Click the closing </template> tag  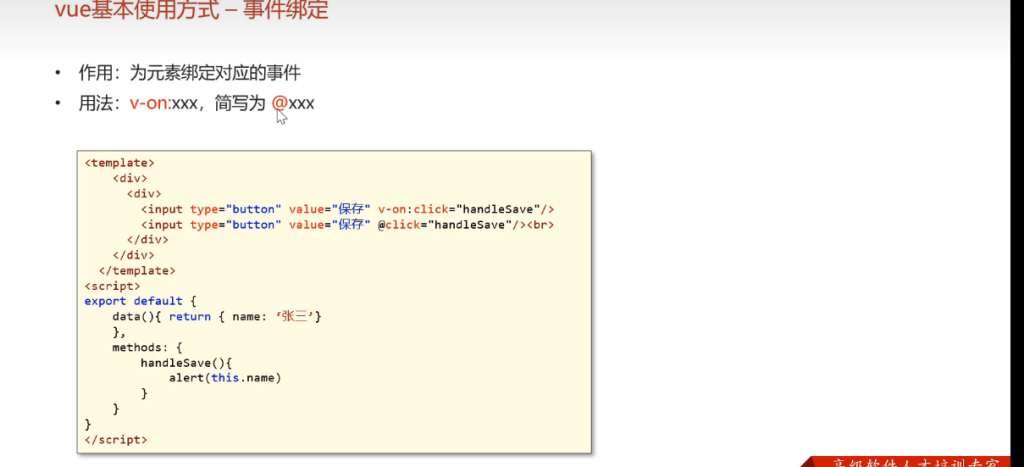tap(136, 270)
